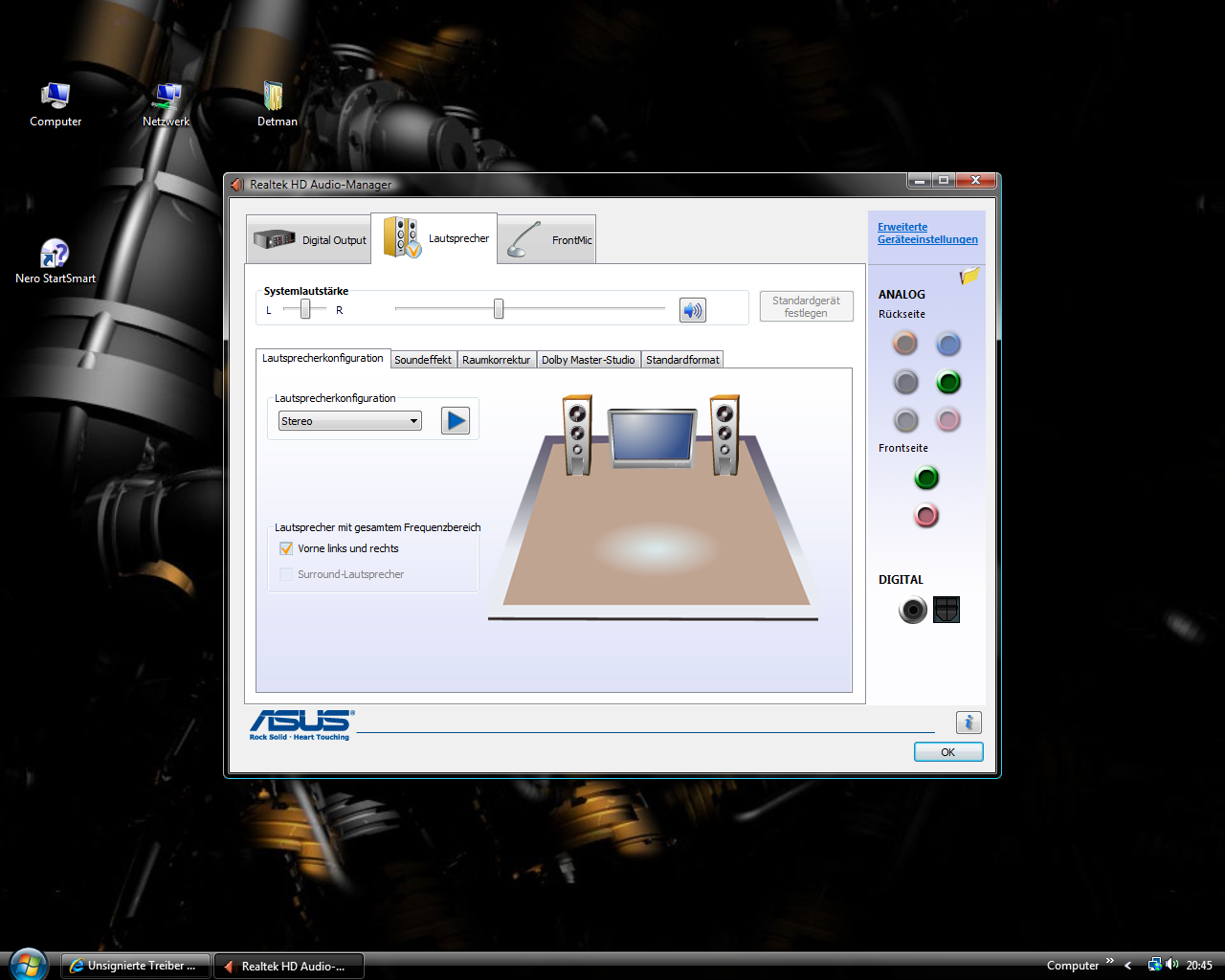Open the Raumkorrektur tab

point(496,360)
